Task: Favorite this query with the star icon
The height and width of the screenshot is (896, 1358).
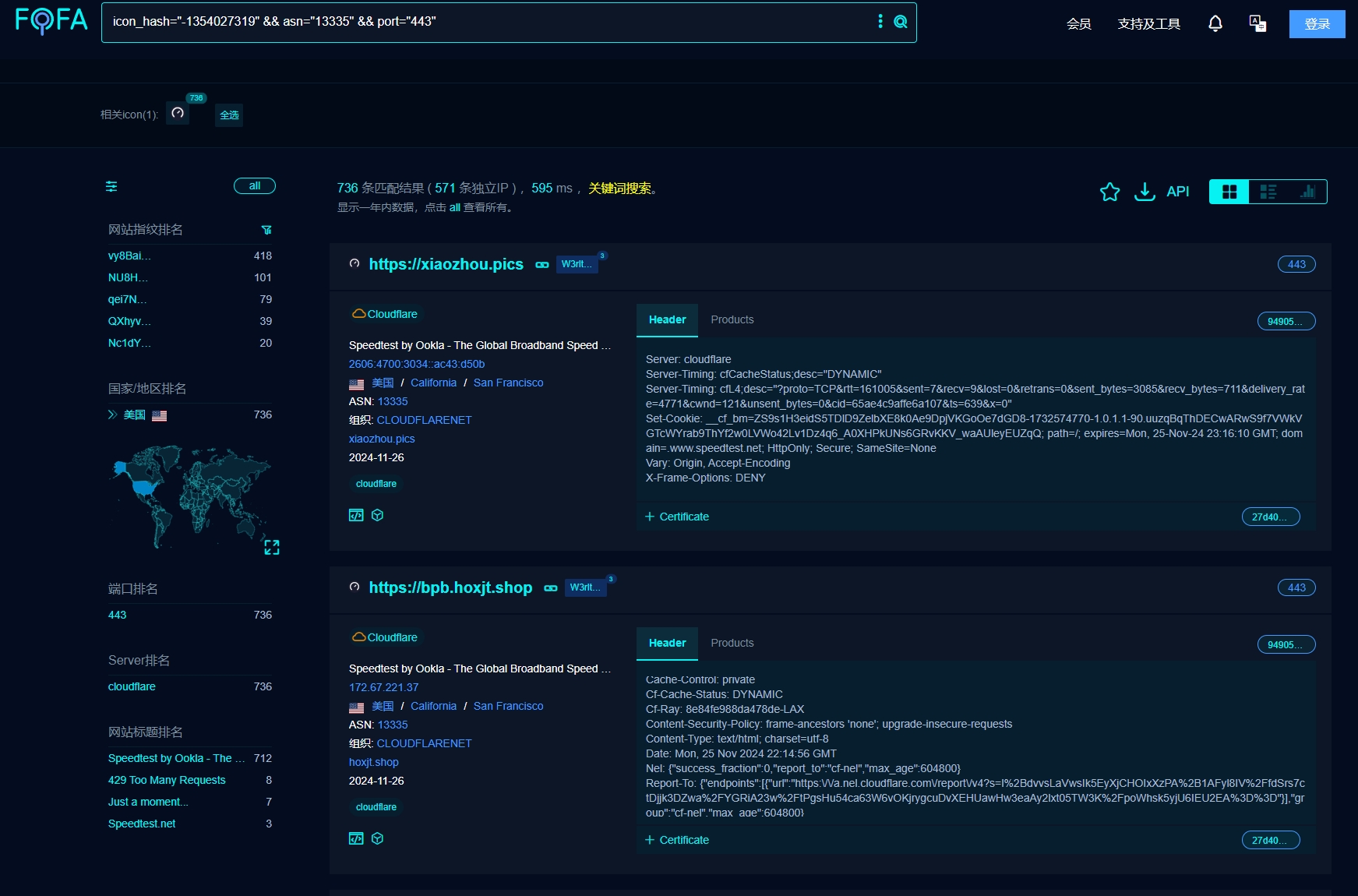Action: (x=1109, y=192)
